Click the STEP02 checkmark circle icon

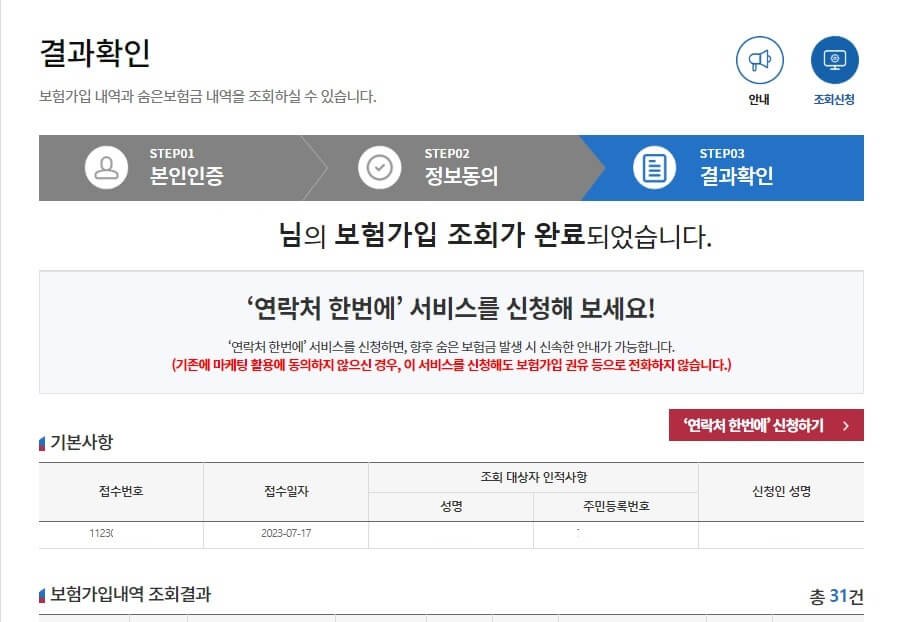point(378,169)
